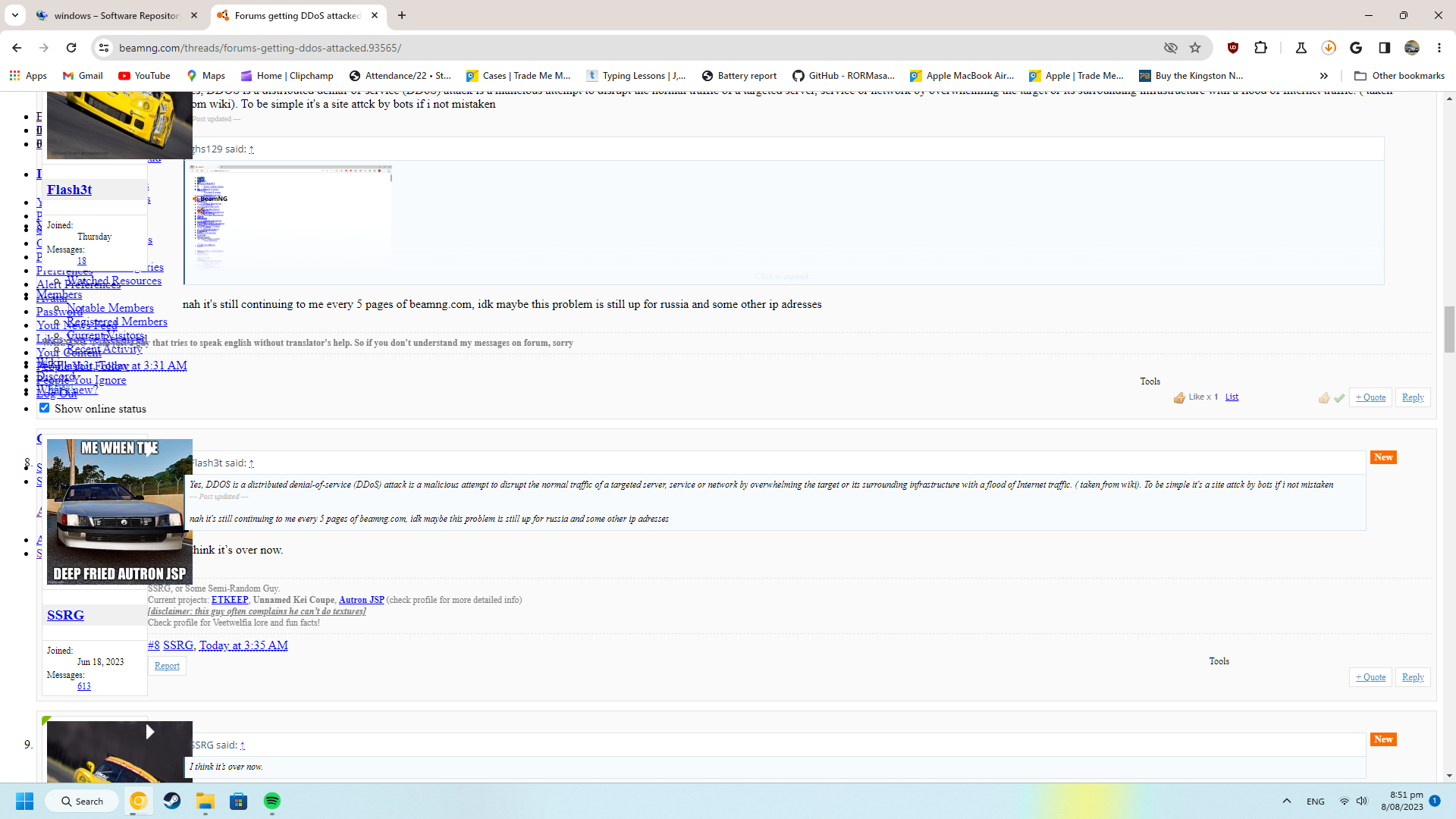Open the Chrome extensions puzzle icon

point(1260,48)
